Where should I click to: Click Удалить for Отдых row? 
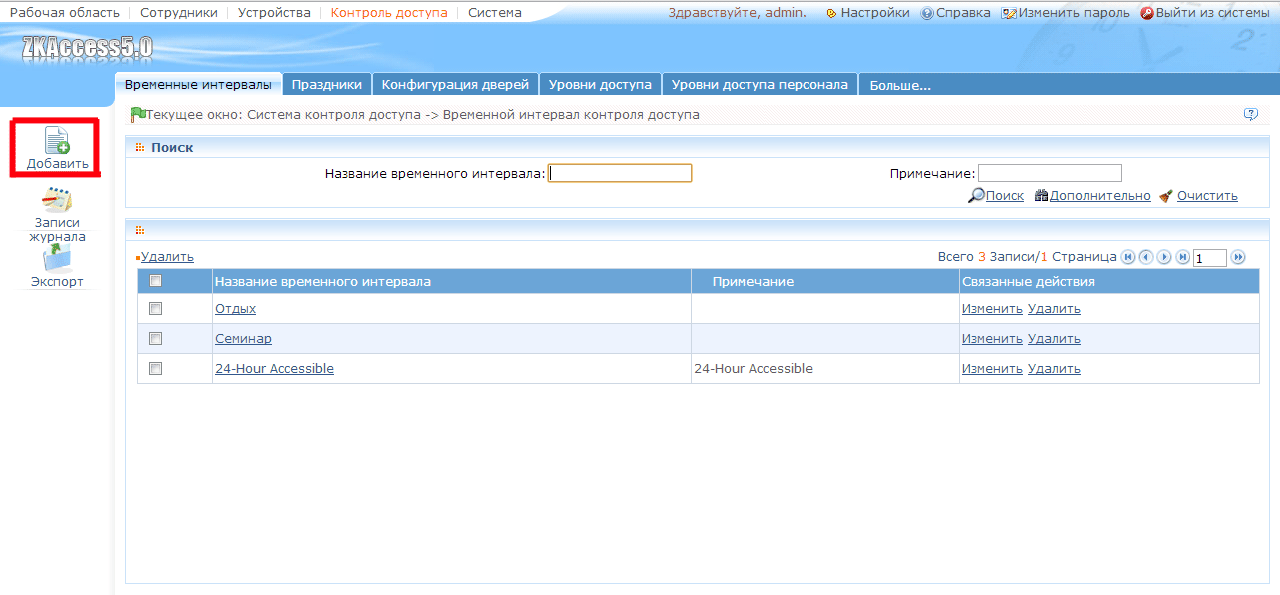(1054, 309)
